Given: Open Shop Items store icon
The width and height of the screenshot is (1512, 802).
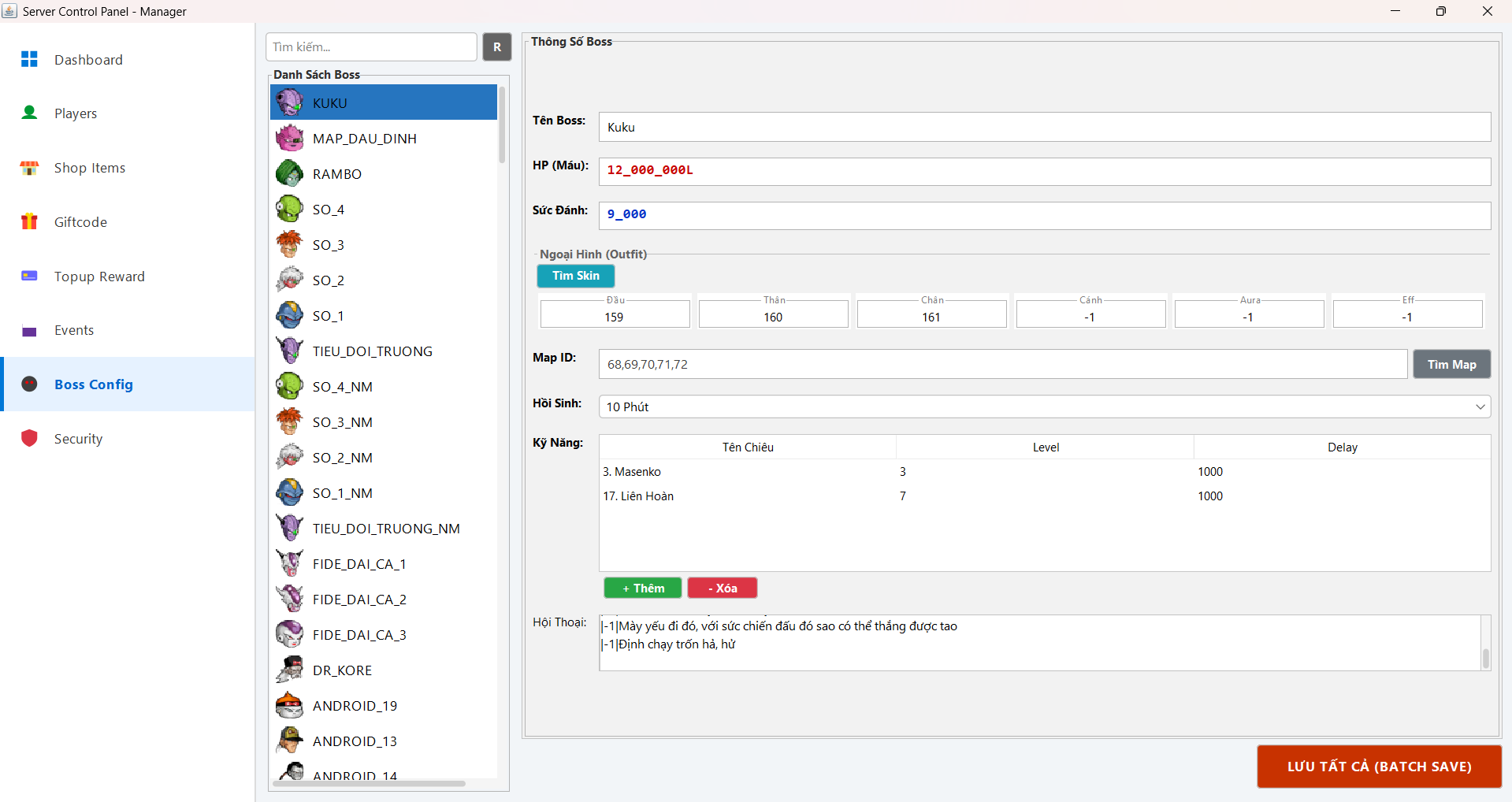Looking at the screenshot, I should [29, 168].
